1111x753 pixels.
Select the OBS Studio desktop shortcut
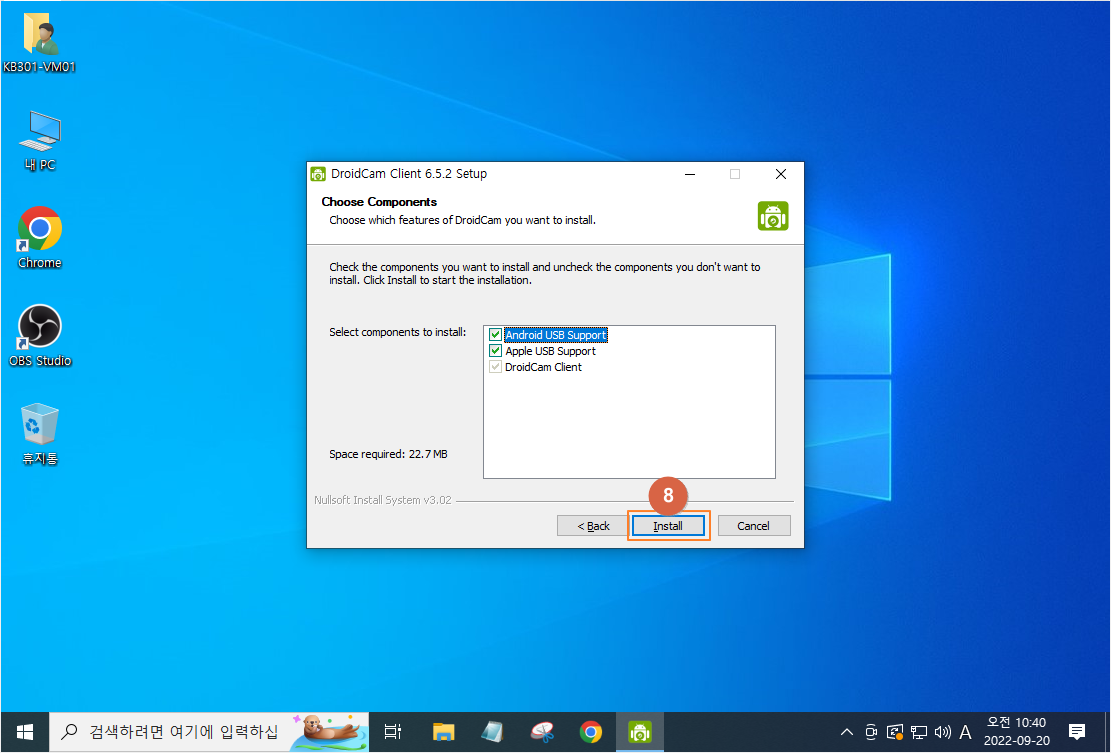[x=40, y=336]
